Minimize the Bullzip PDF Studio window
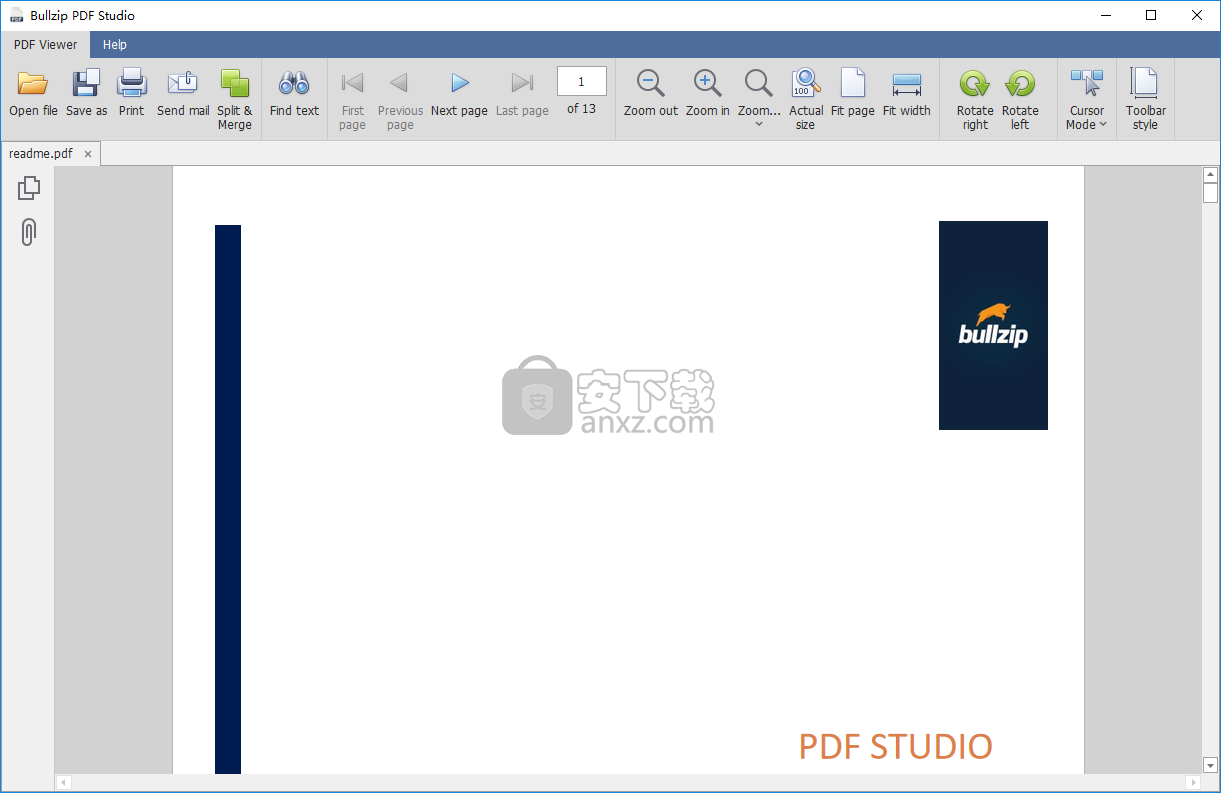Image resolution: width=1221 pixels, height=793 pixels. coord(1106,15)
